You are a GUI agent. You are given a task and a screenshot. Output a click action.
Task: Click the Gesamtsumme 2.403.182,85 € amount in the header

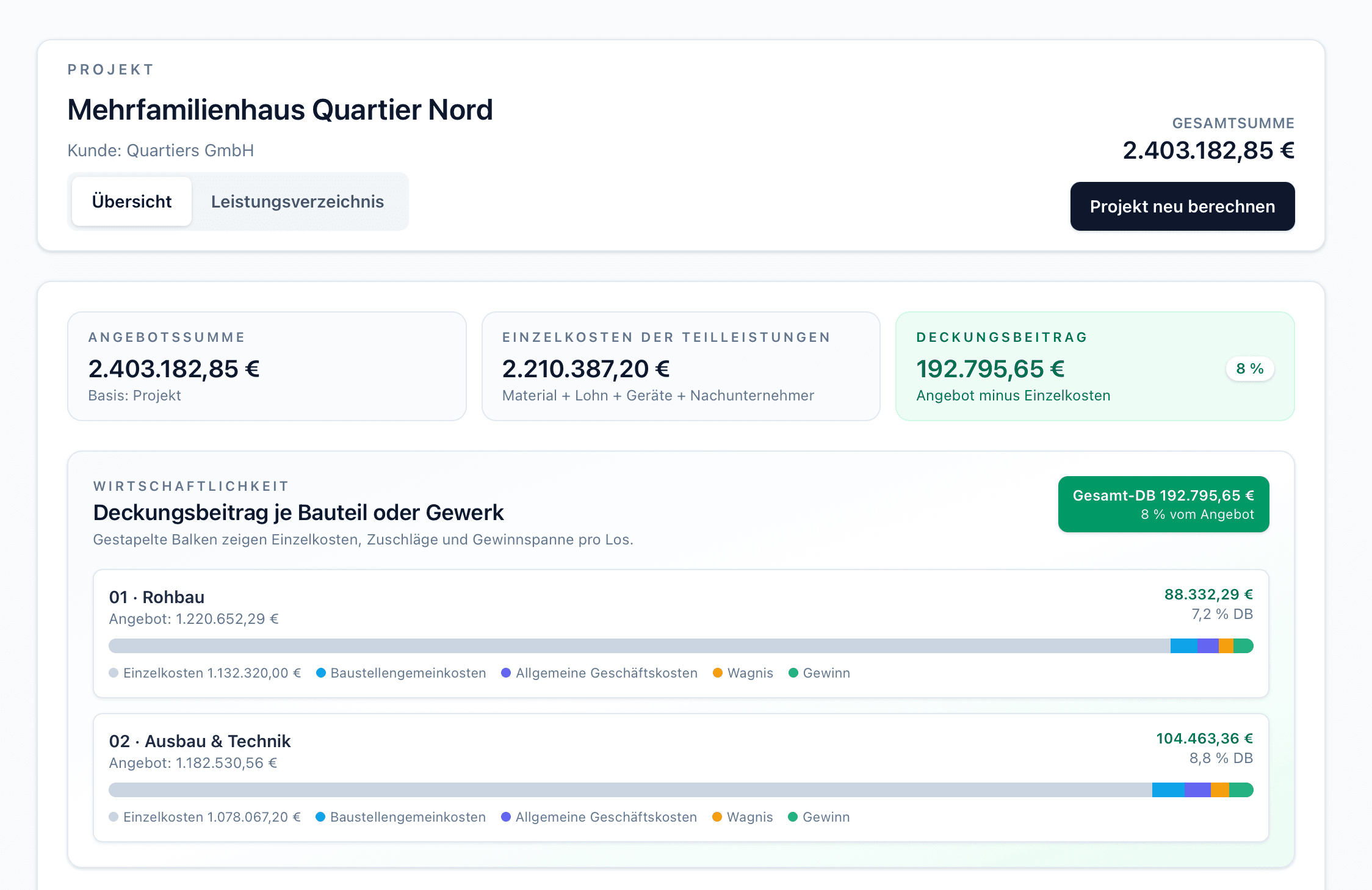[1208, 151]
